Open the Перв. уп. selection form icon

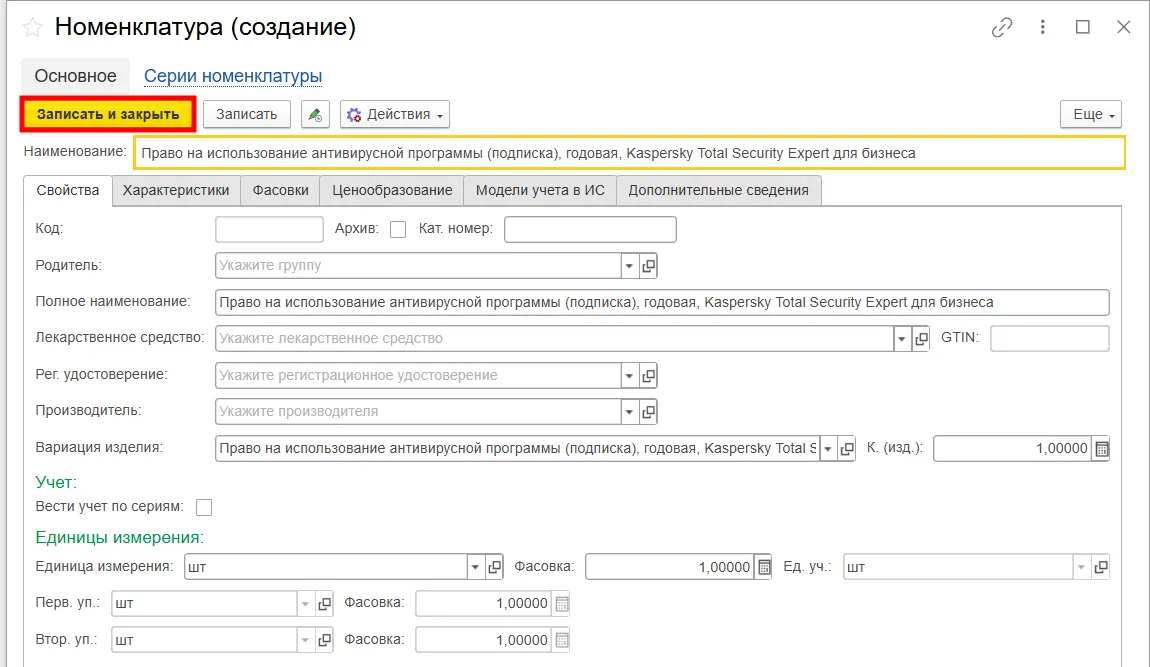[x=324, y=604]
